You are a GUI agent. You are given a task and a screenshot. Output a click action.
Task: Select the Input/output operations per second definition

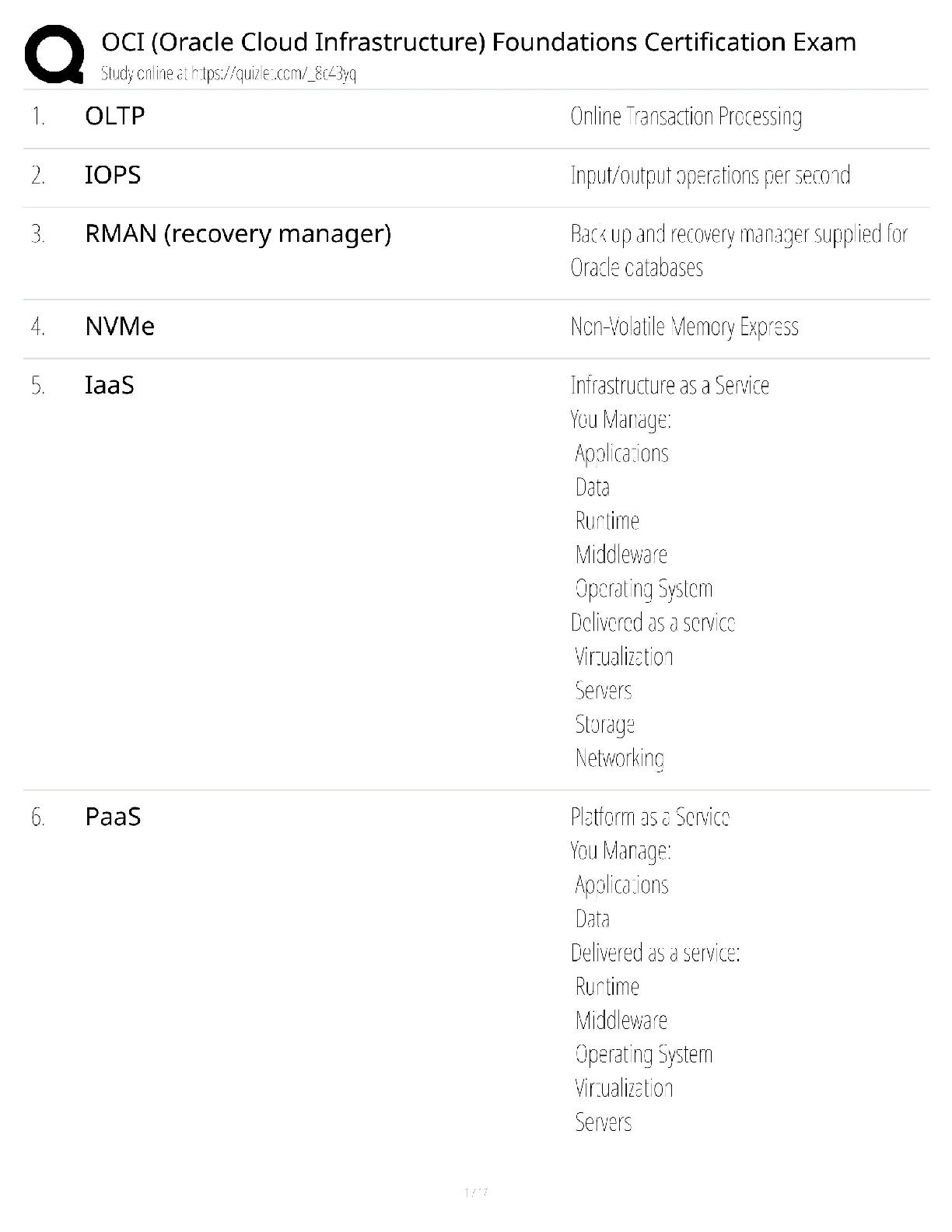[x=710, y=176]
